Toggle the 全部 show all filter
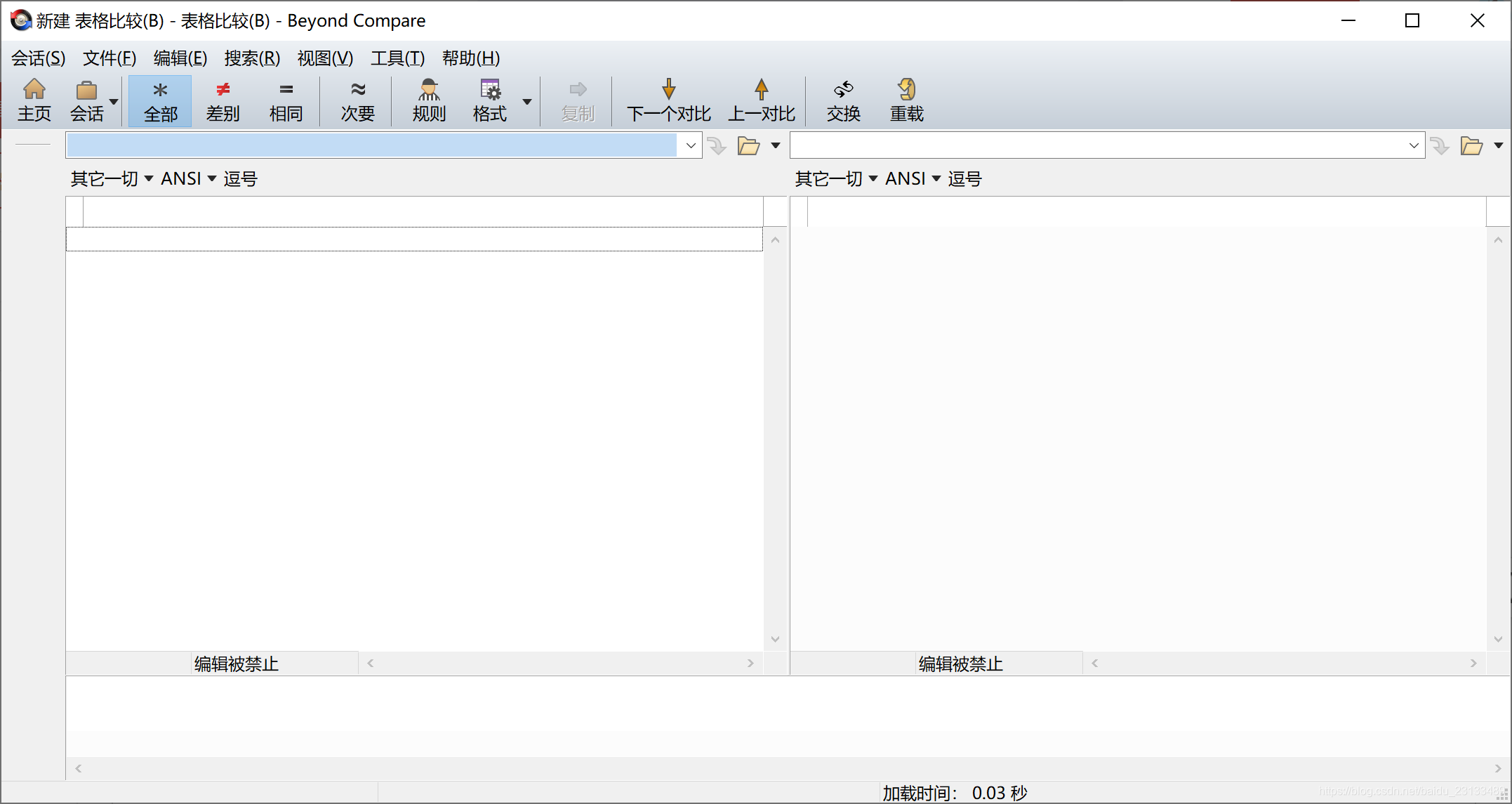The height and width of the screenshot is (804, 1512). click(160, 100)
